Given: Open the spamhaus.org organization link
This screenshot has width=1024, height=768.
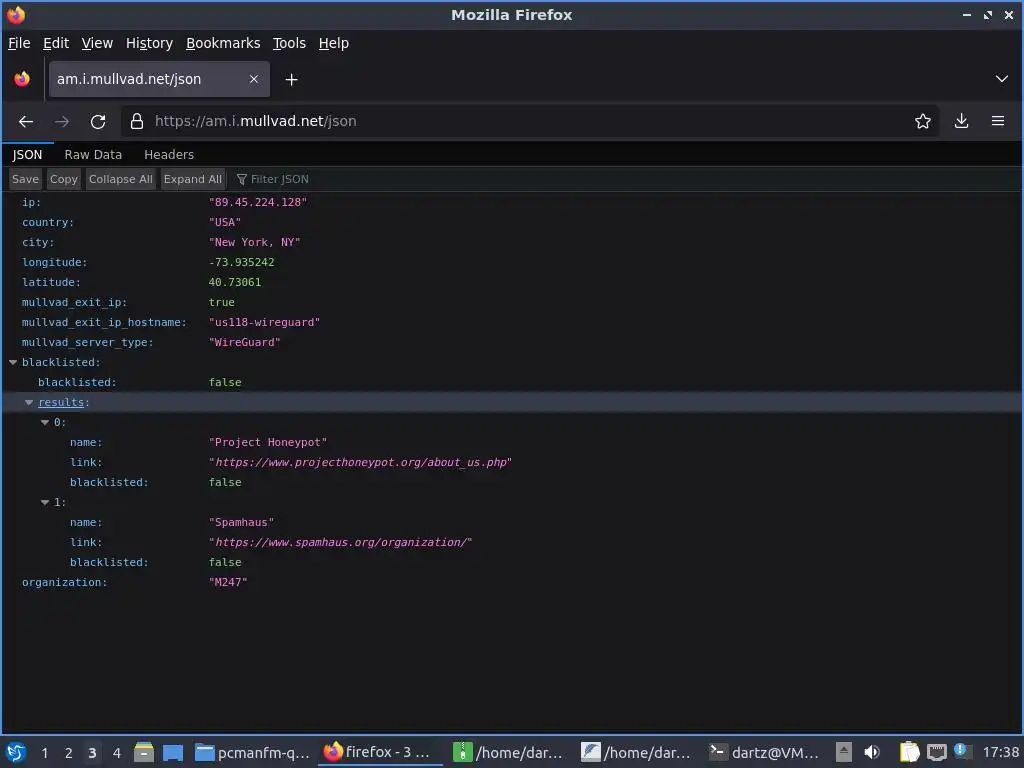Looking at the screenshot, I should (340, 542).
